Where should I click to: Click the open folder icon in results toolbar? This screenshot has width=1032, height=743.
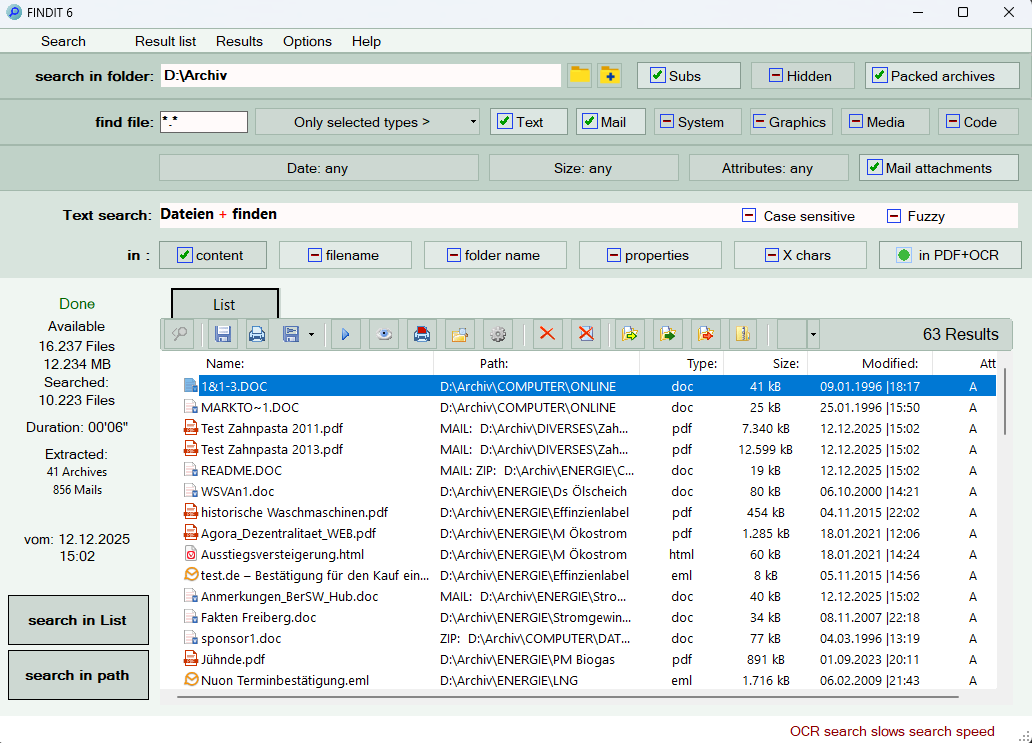tap(459, 334)
